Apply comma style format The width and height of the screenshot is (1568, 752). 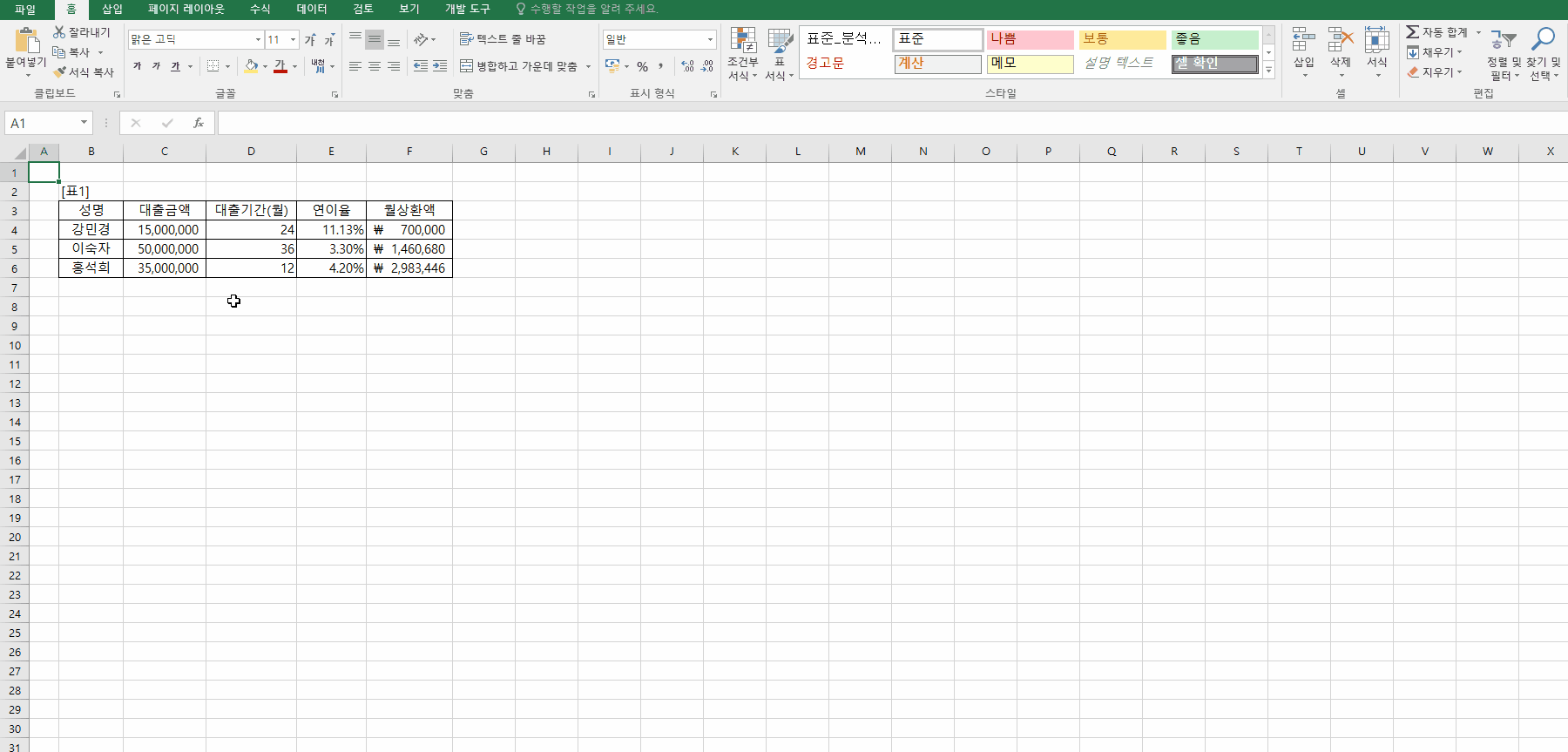point(661,66)
